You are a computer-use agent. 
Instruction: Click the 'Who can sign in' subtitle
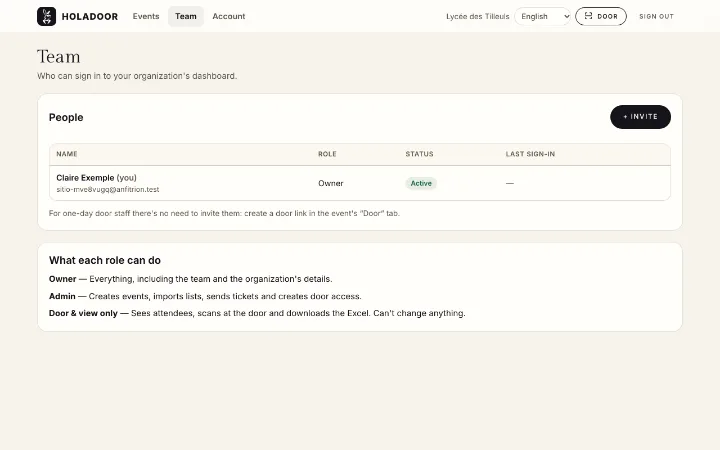click(x=137, y=76)
